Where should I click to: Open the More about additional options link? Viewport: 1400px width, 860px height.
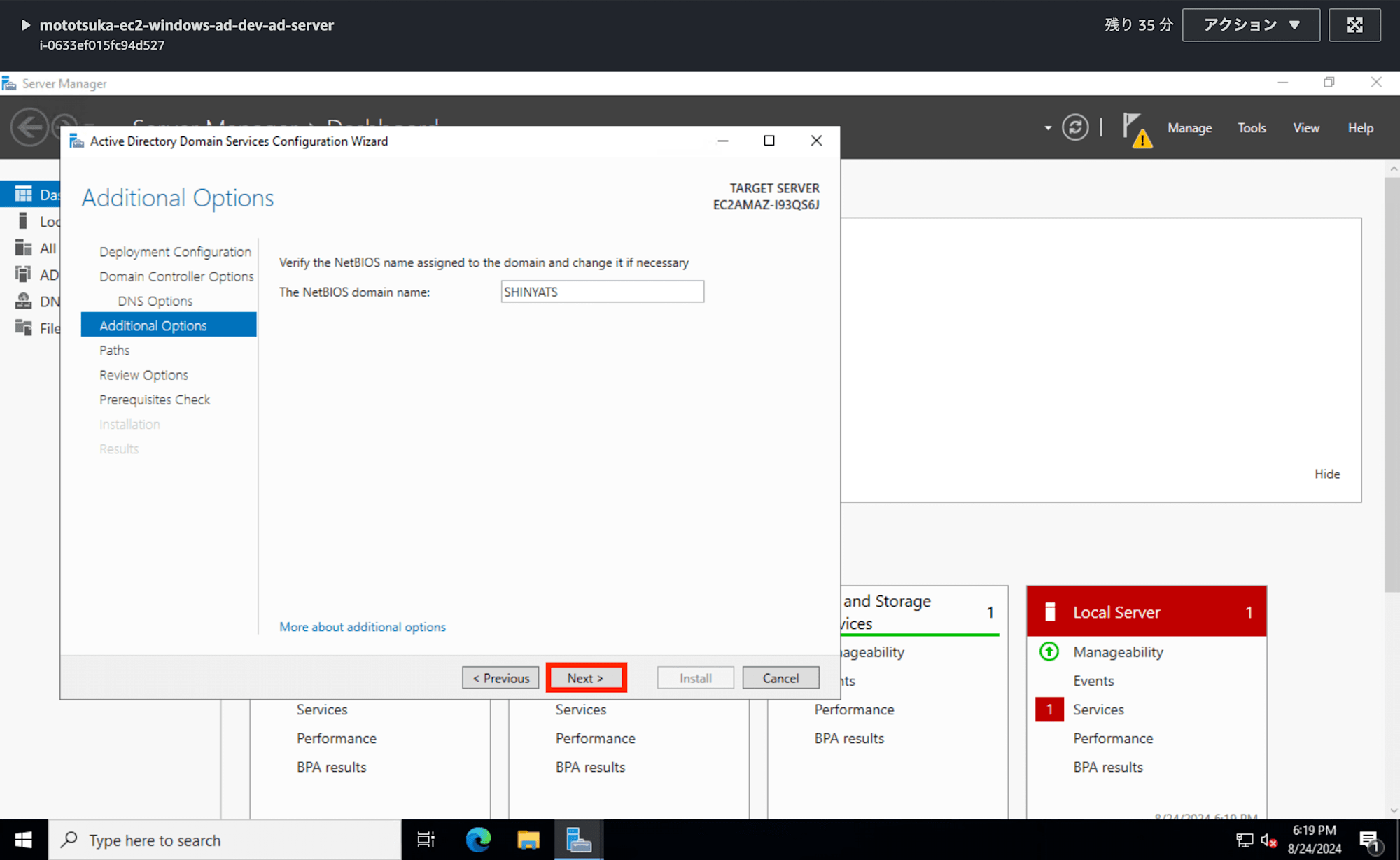pyautogui.click(x=362, y=627)
